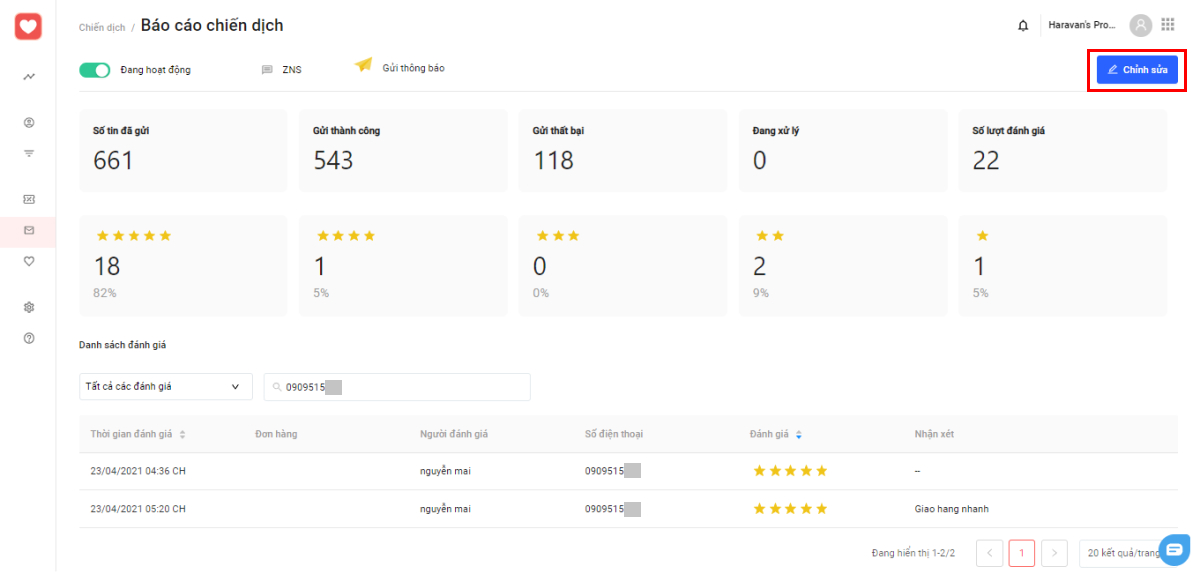The width and height of the screenshot is (1200, 572).
Task: Click the 'Gửi thông báo' label
Action: click(413, 68)
